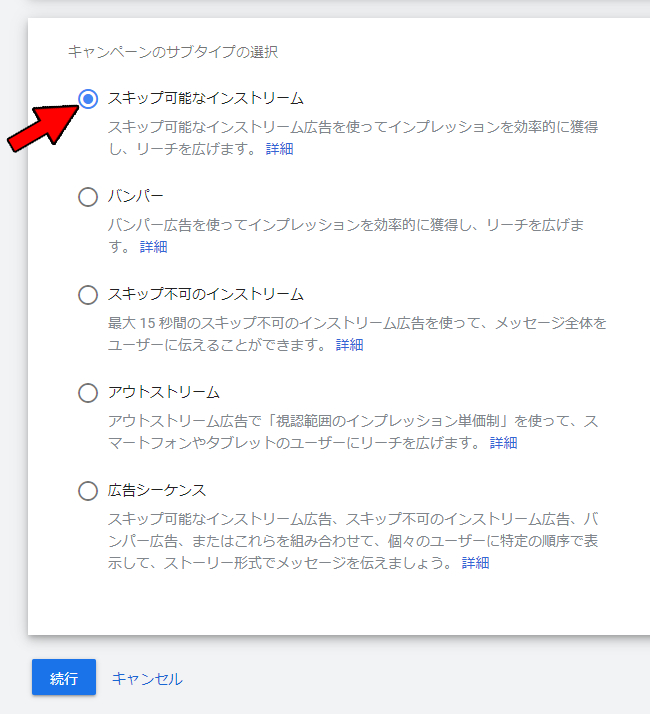Select the 広告シーケンス radio button

coord(88,491)
